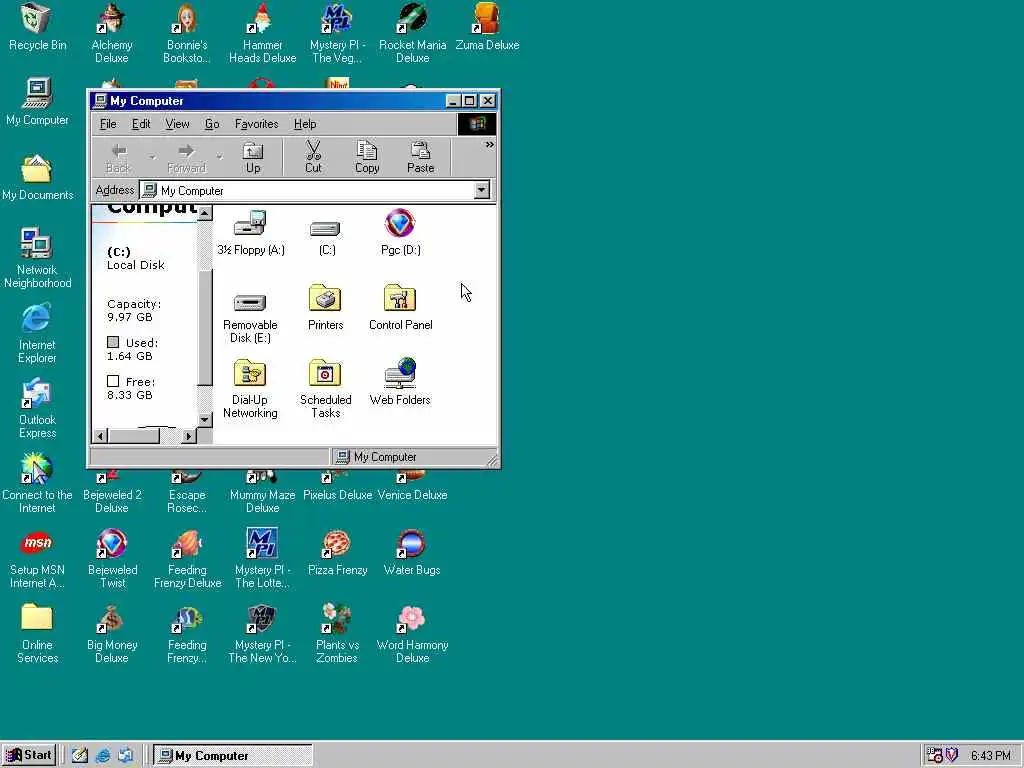Select Mystery PI - The New York shortcut
Image resolution: width=1024 pixels, height=768 pixels.
263,633
